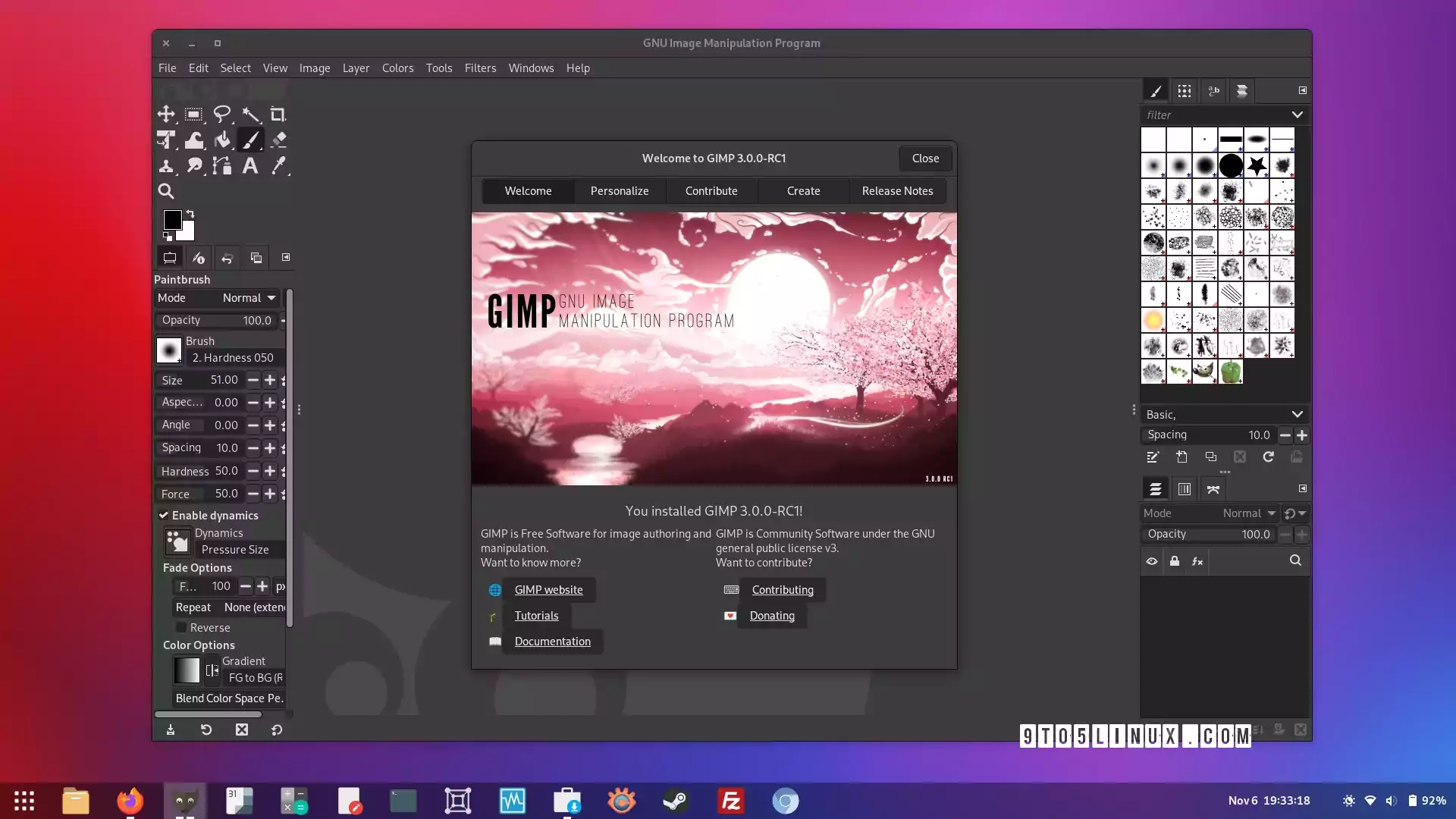Select the star brush thumbnail
The height and width of the screenshot is (819, 1456).
coord(1257,165)
